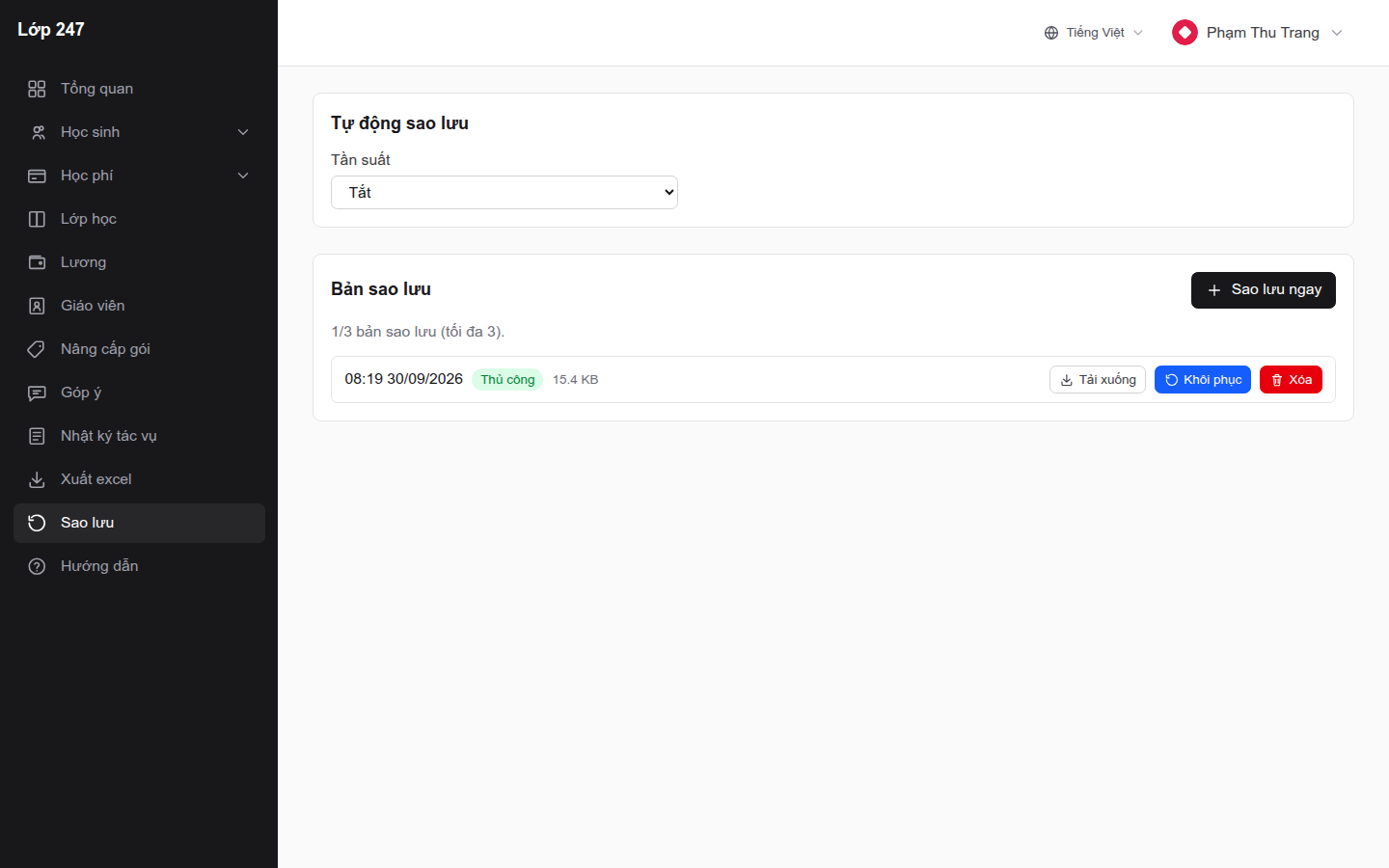Screen dimensions: 1389x868
Task: Click the Nhật ký tác vụ list icon
Action: pos(37,436)
